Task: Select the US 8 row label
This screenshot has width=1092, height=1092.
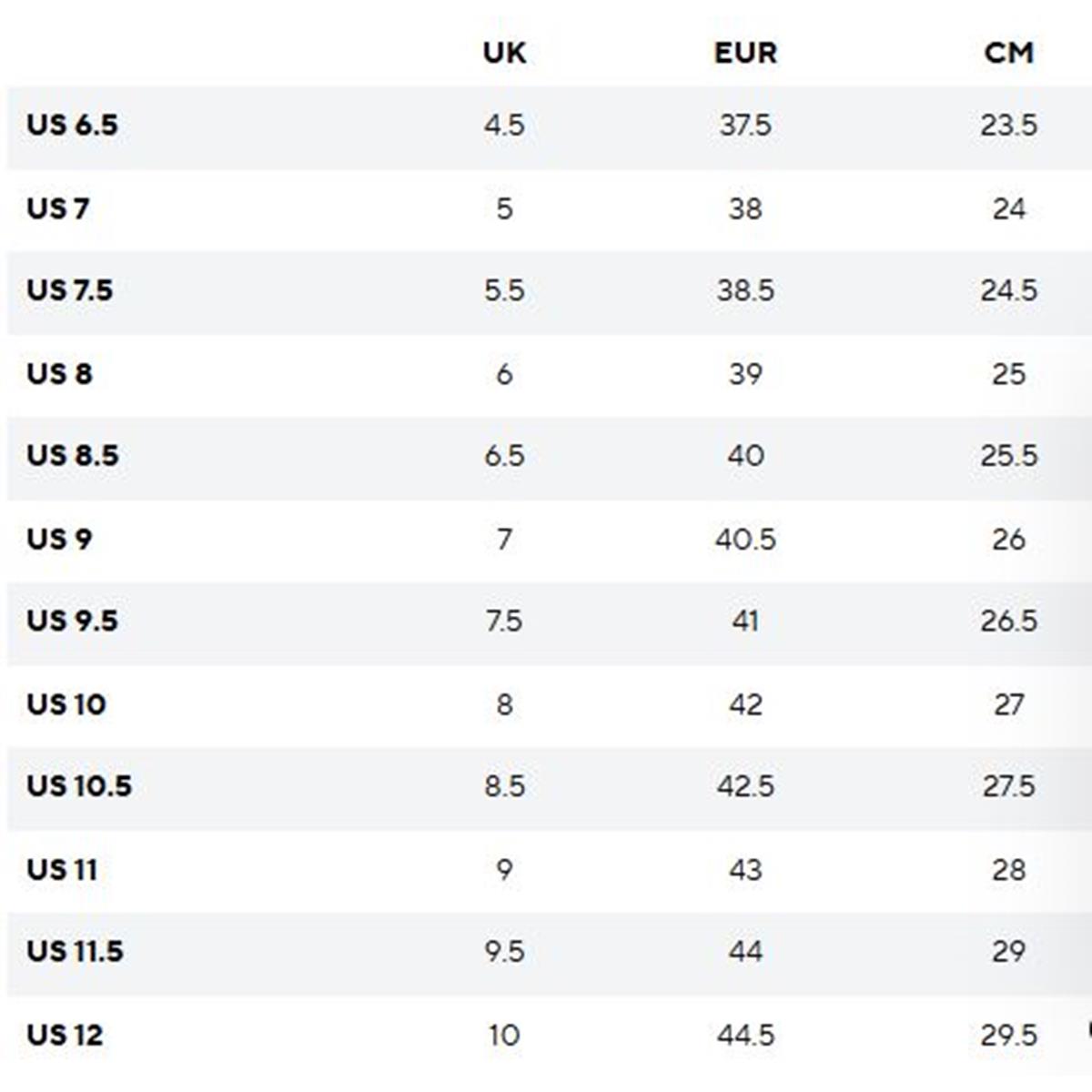Action: 59,374
